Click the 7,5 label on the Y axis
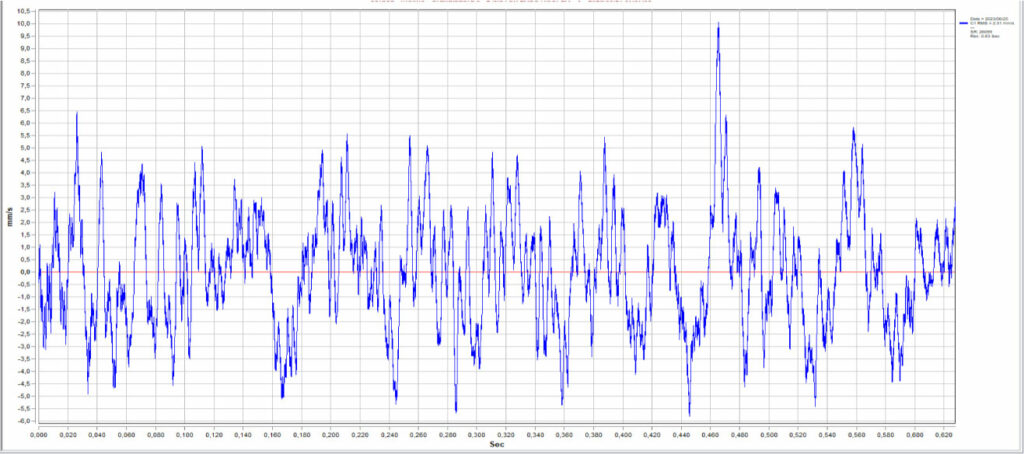1024x454 pixels. pos(25,86)
